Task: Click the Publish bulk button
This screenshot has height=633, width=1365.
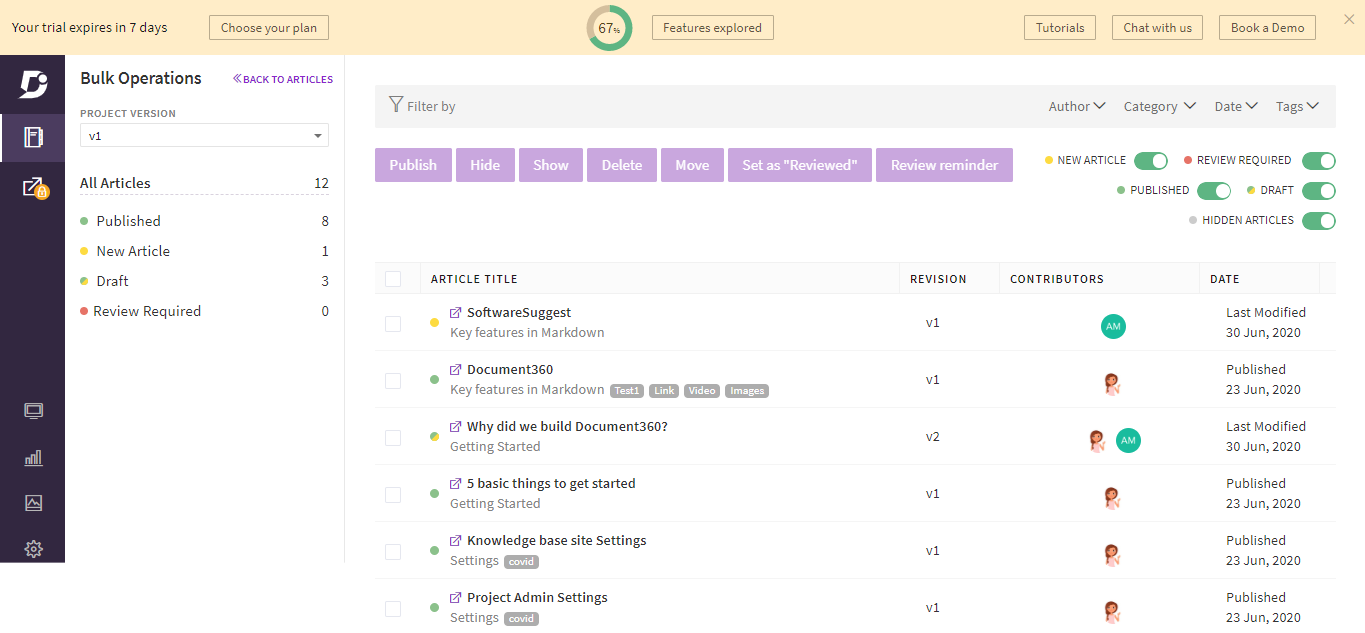Action: tap(413, 165)
